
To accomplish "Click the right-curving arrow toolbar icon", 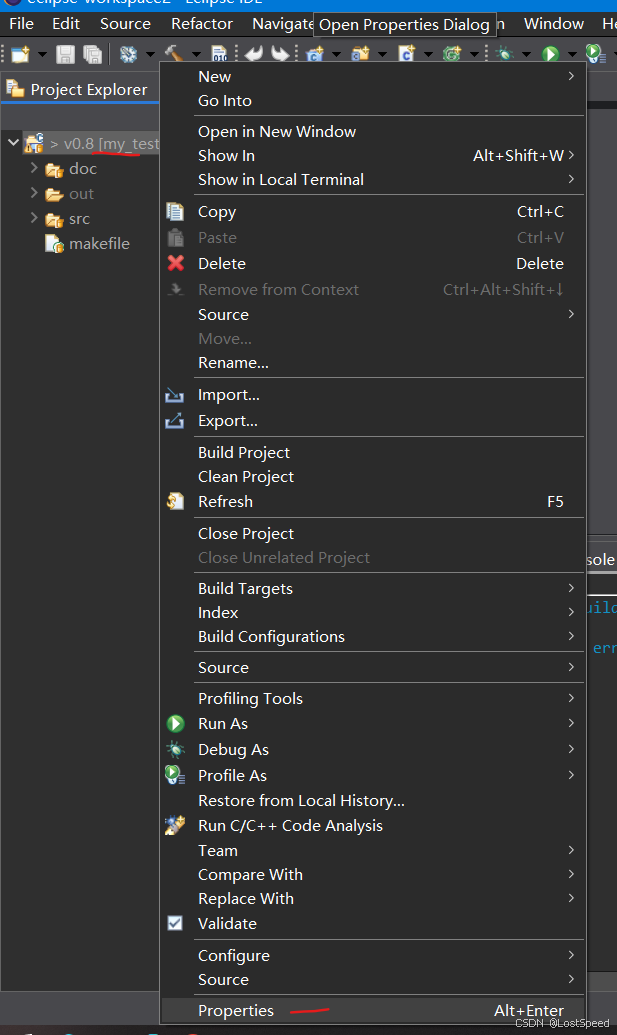I will coord(280,53).
